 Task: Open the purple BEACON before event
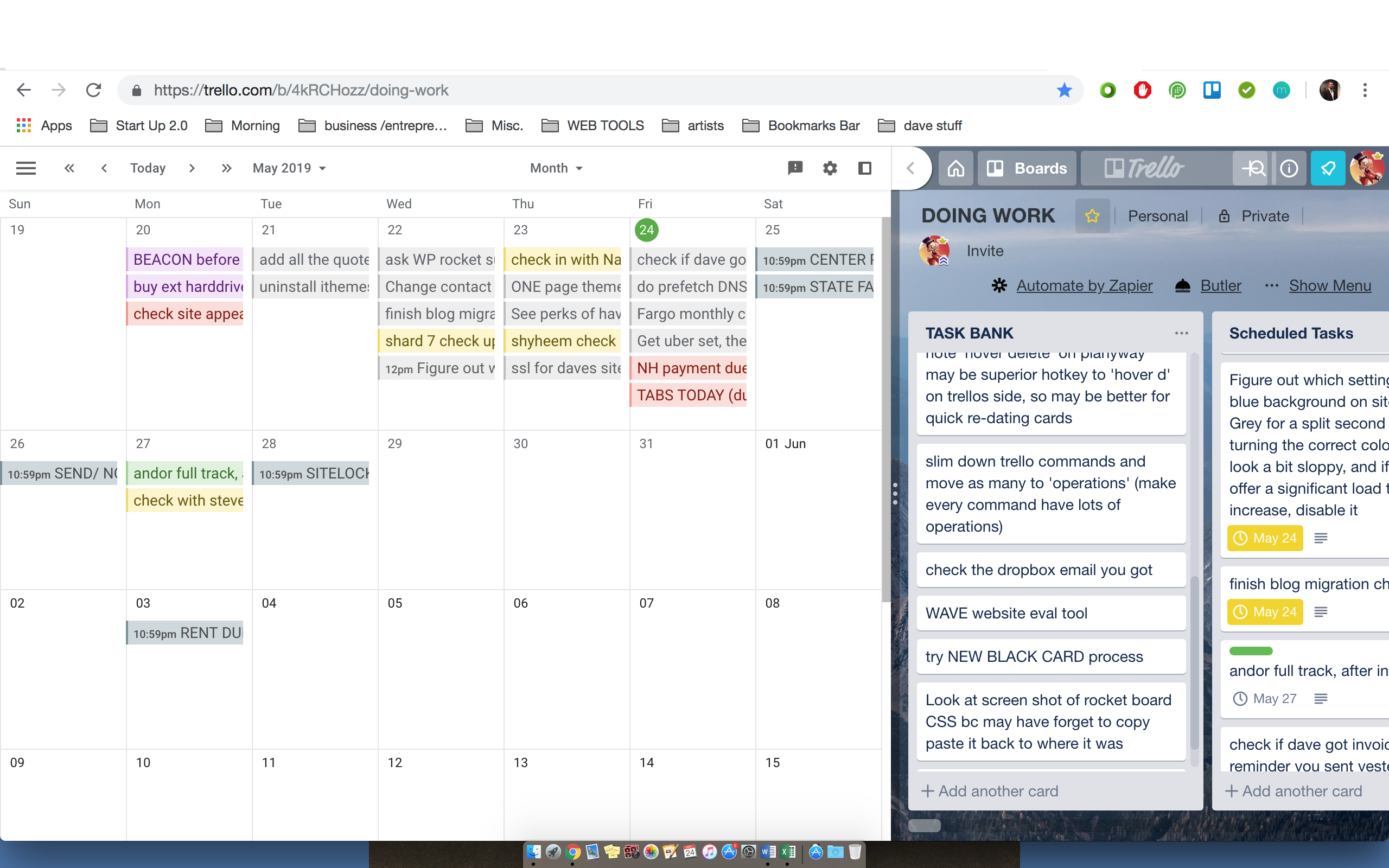click(x=185, y=259)
